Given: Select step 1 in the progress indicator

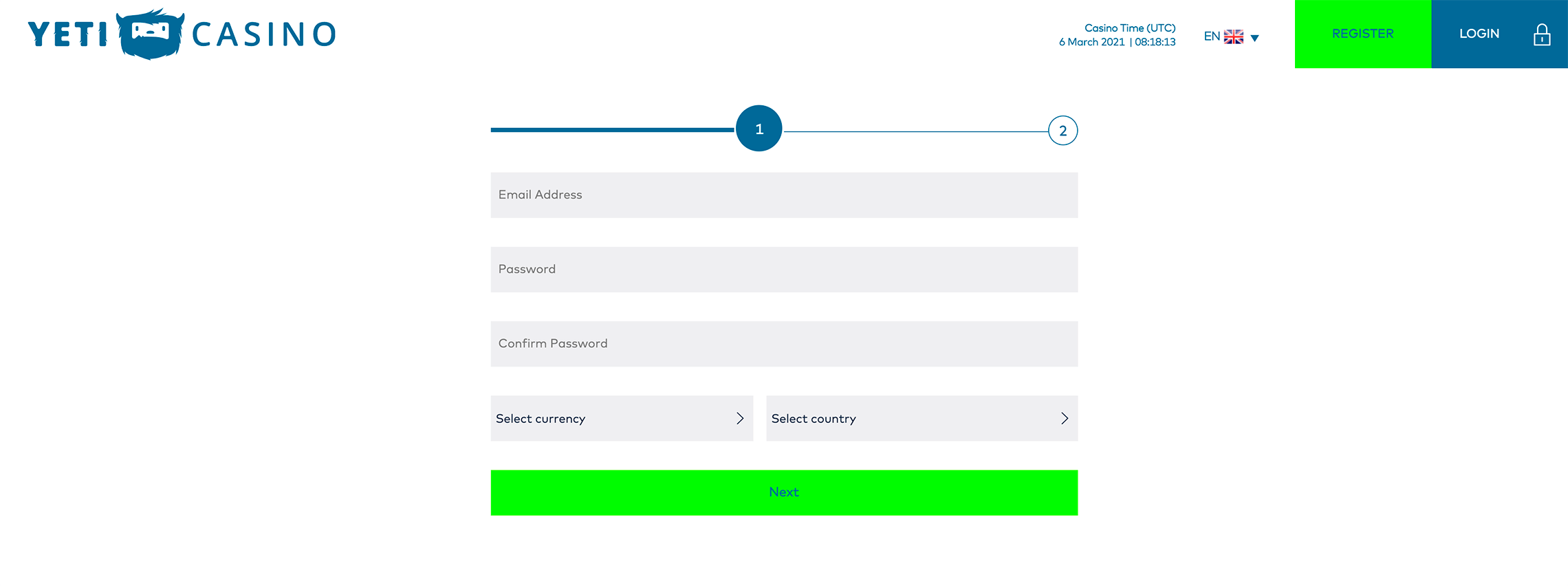Looking at the screenshot, I should 759,129.
